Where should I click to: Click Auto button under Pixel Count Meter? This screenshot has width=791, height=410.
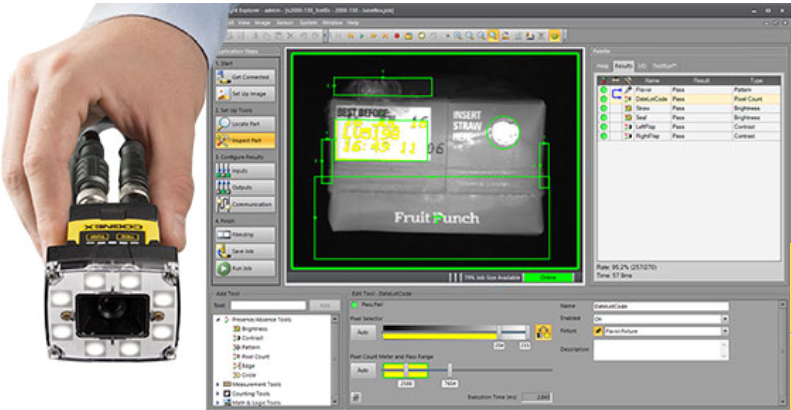(363, 370)
